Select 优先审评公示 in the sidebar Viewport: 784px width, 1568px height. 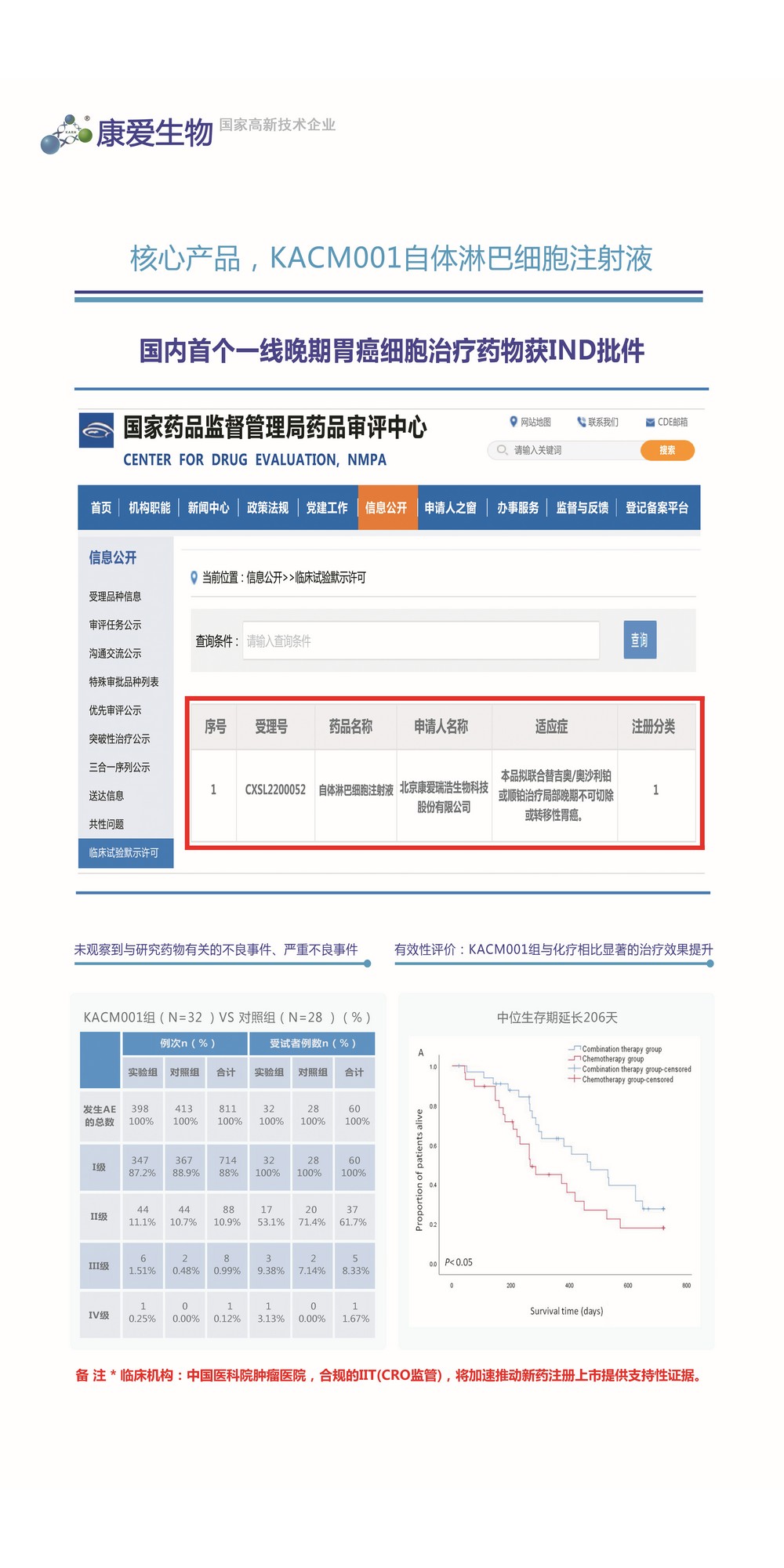click(115, 710)
